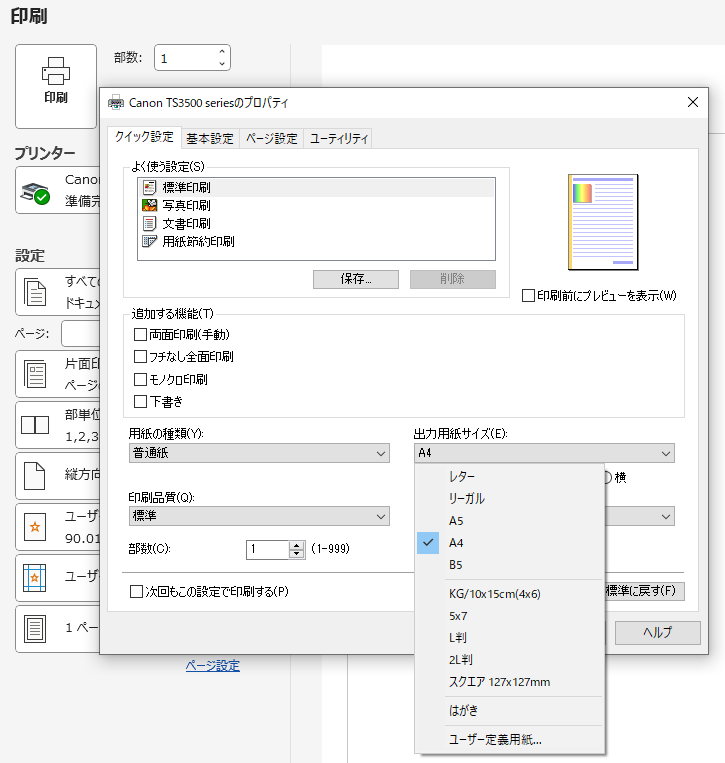Switch to クイック設定 tab
This screenshot has height=763, width=725.
point(144,137)
